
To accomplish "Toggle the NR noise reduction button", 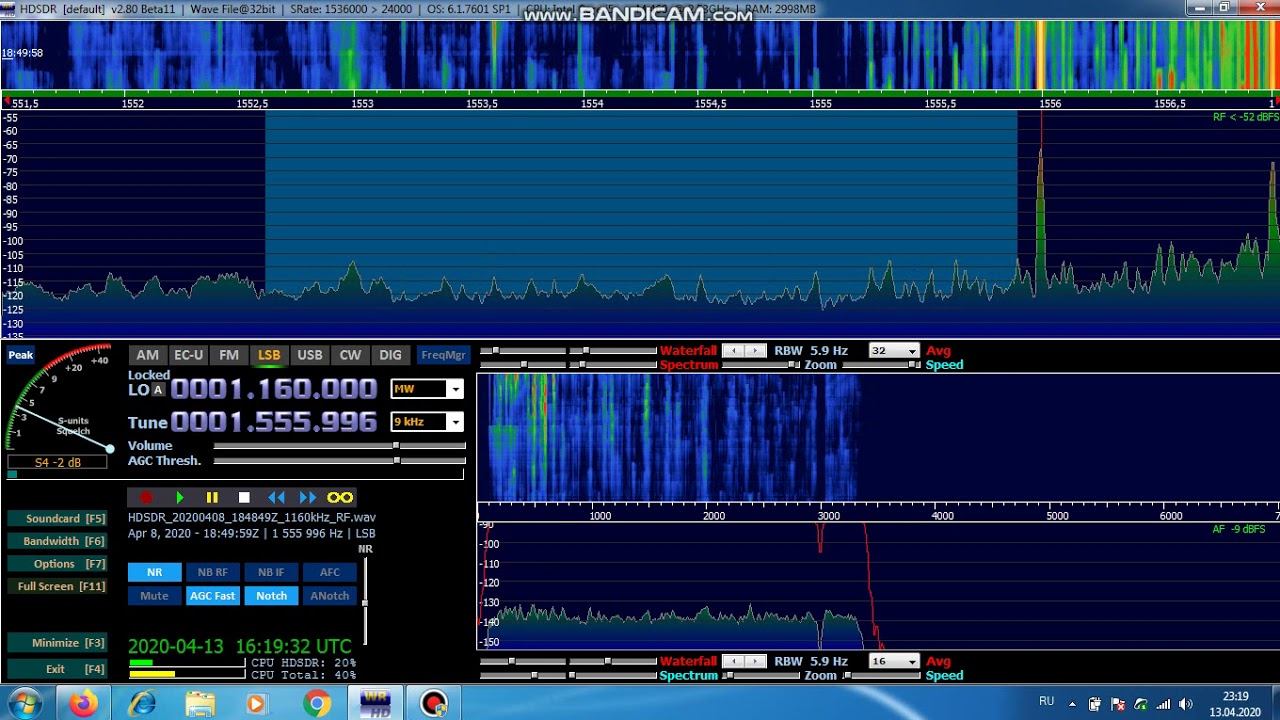I will click(154, 572).
